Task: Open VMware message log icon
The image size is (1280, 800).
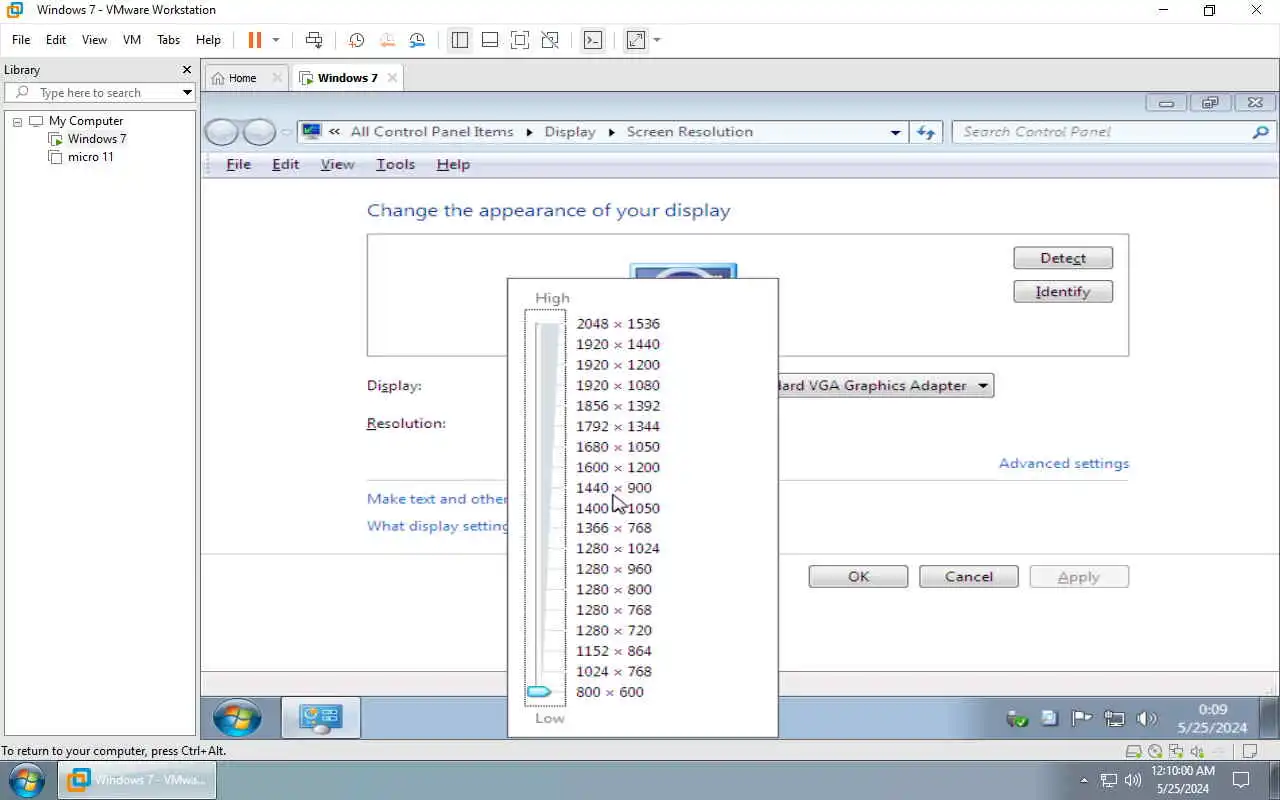Action: pos(1248,752)
